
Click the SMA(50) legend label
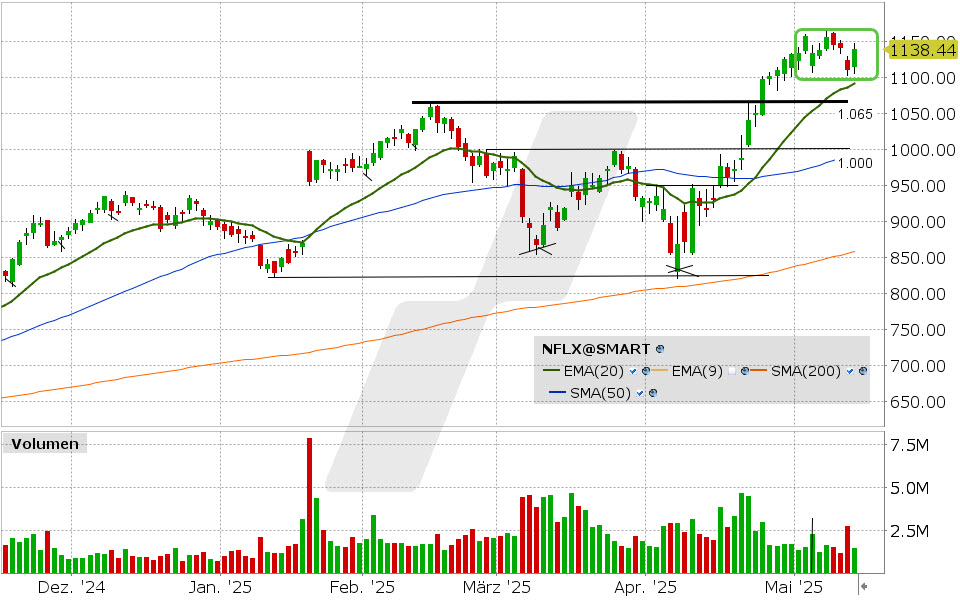click(x=600, y=393)
